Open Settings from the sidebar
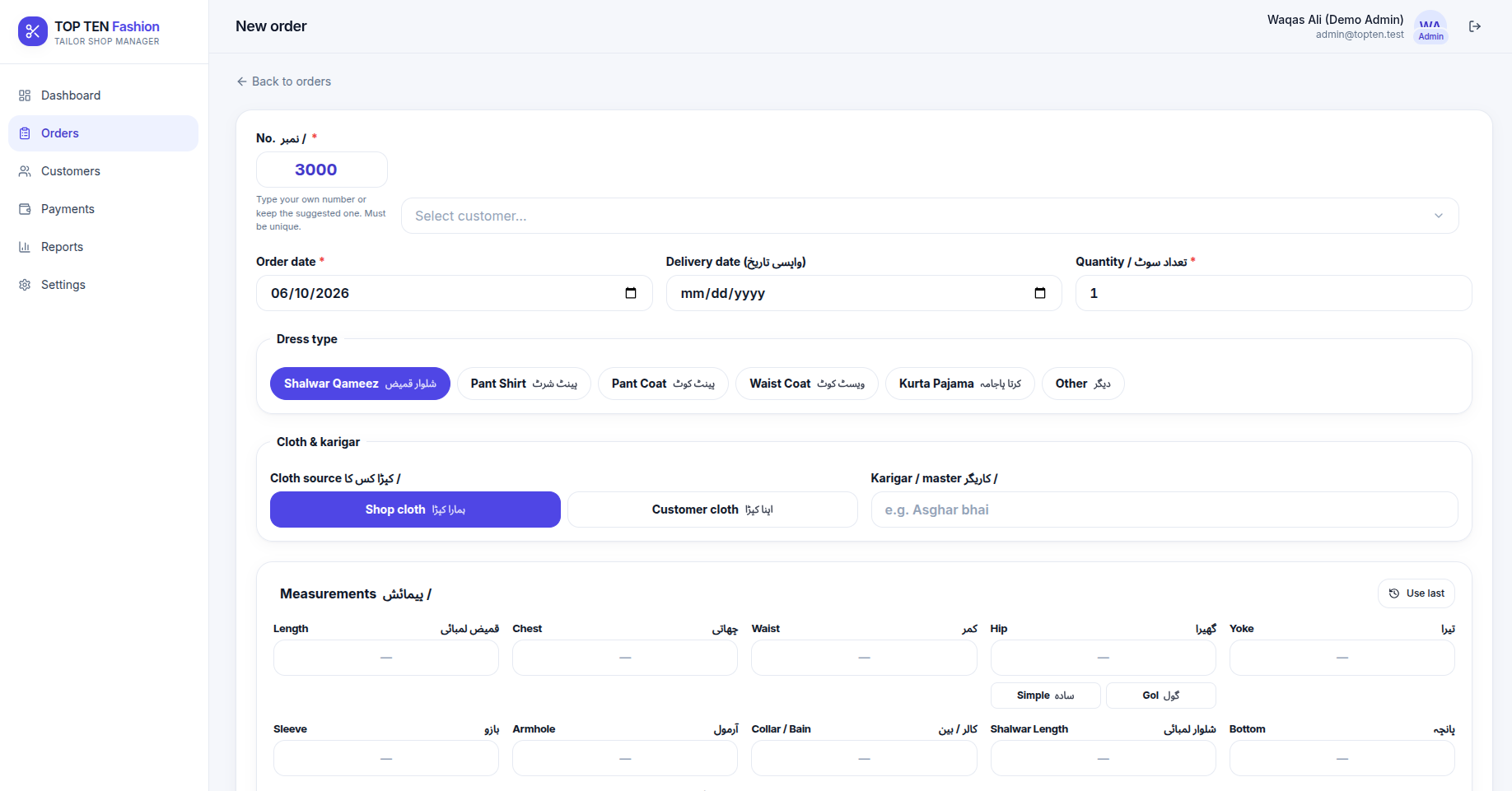Image resolution: width=1512 pixels, height=791 pixels. pyautogui.click(x=103, y=285)
